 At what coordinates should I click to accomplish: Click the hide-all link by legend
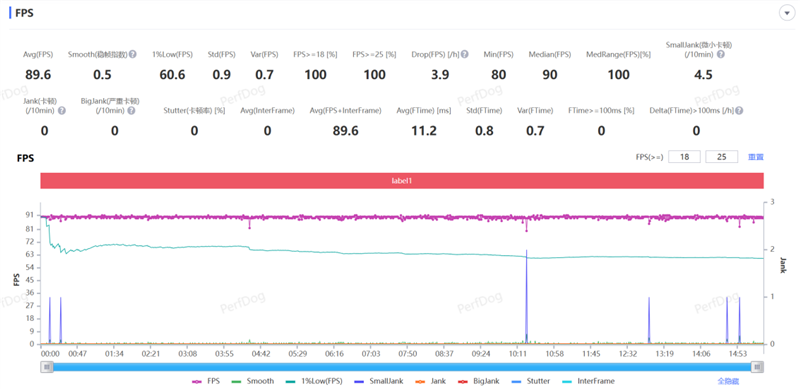(x=729, y=381)
